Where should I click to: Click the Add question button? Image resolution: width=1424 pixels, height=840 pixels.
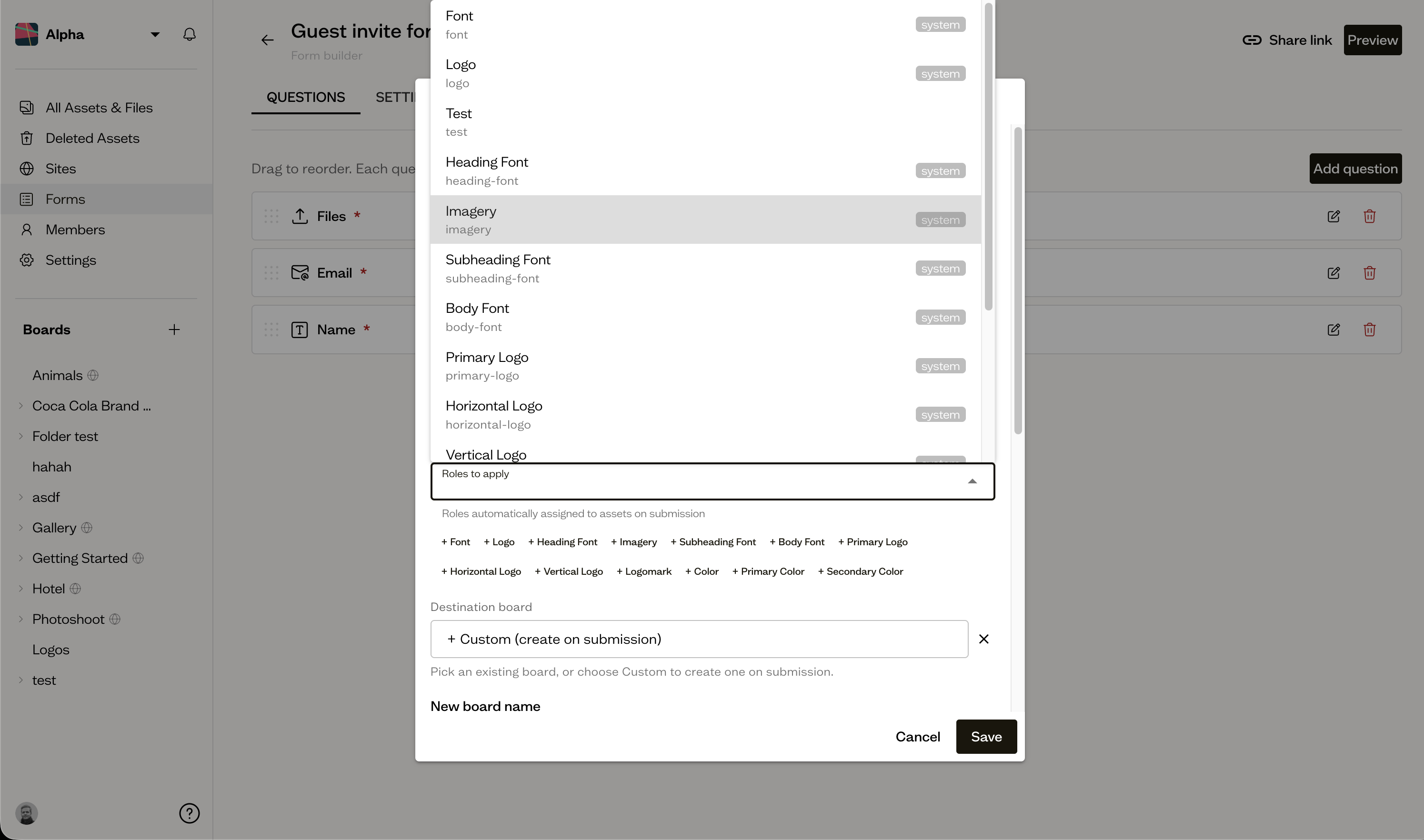click(x=1355, y=169)
